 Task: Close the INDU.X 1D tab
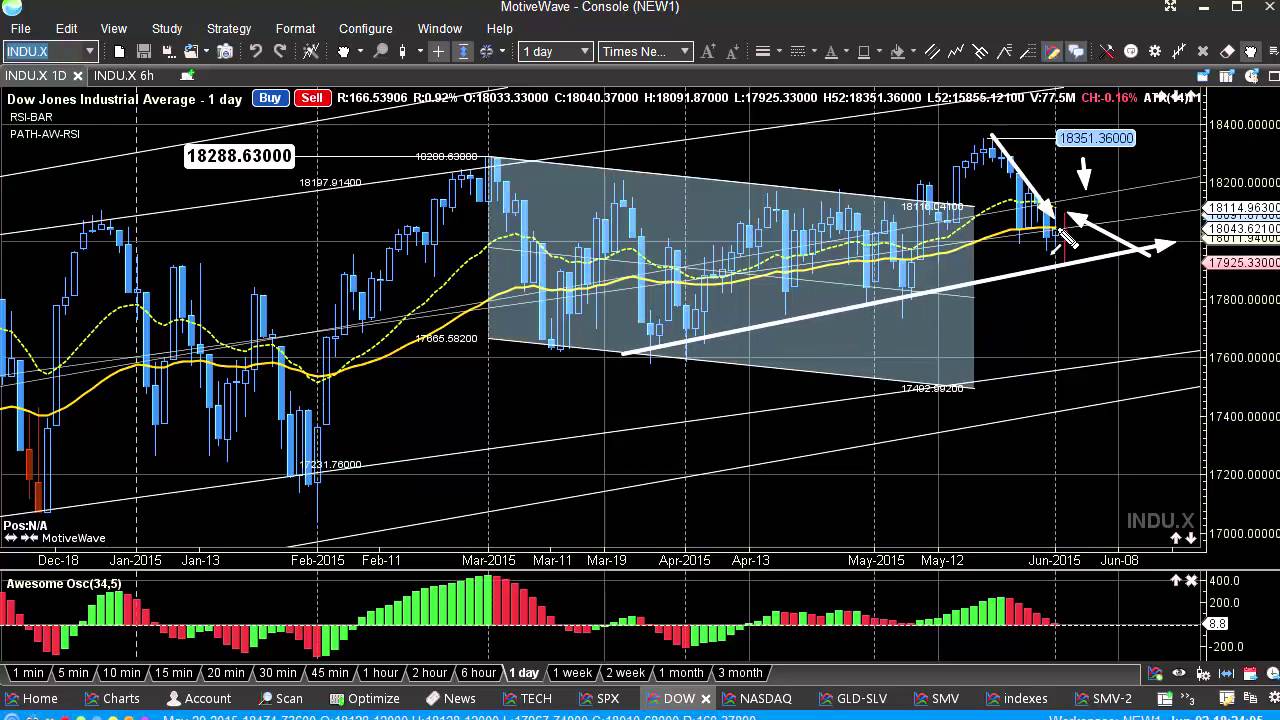[x=78, y=76]
